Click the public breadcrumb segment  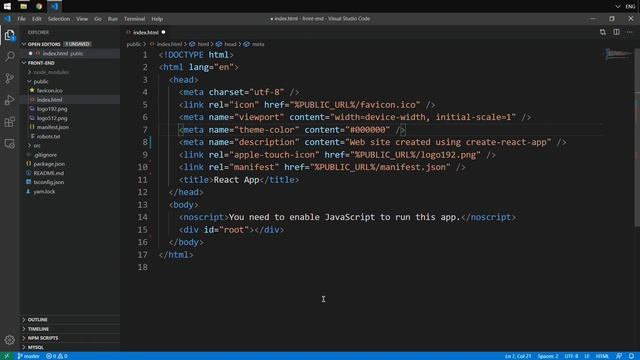pos(134,44)
